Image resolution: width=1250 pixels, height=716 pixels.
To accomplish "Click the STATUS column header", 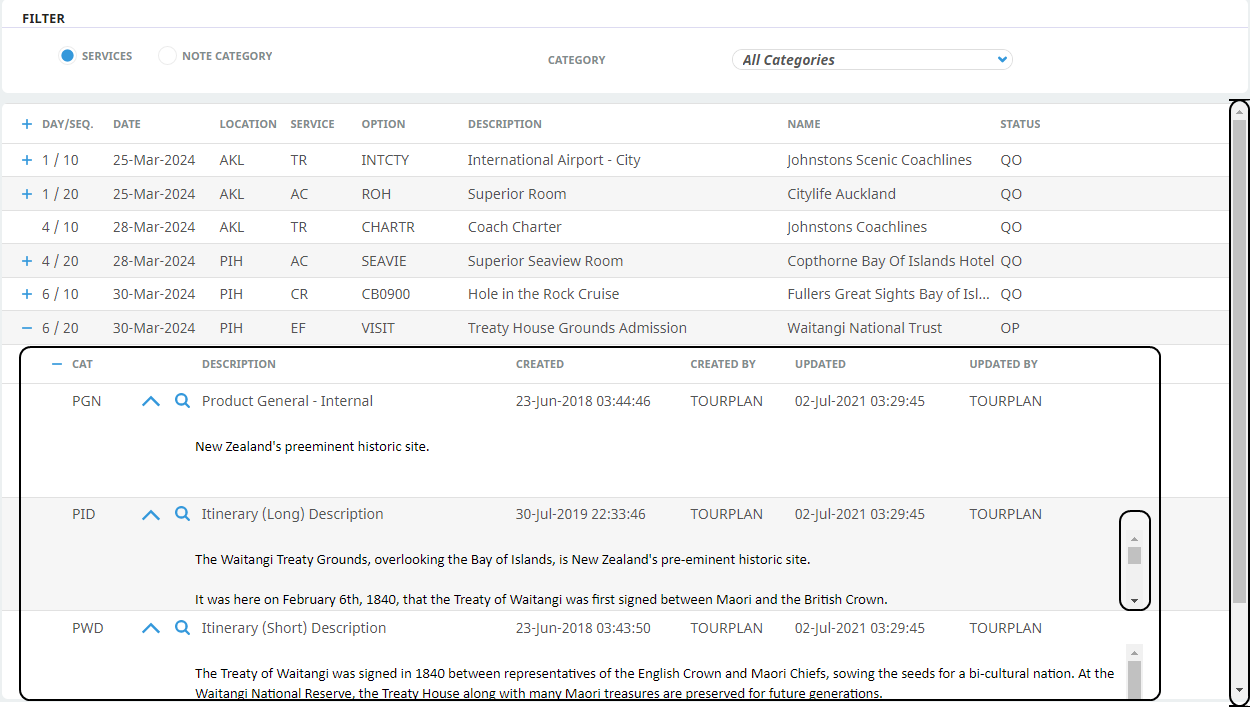I will click(x=1020, y=124).
